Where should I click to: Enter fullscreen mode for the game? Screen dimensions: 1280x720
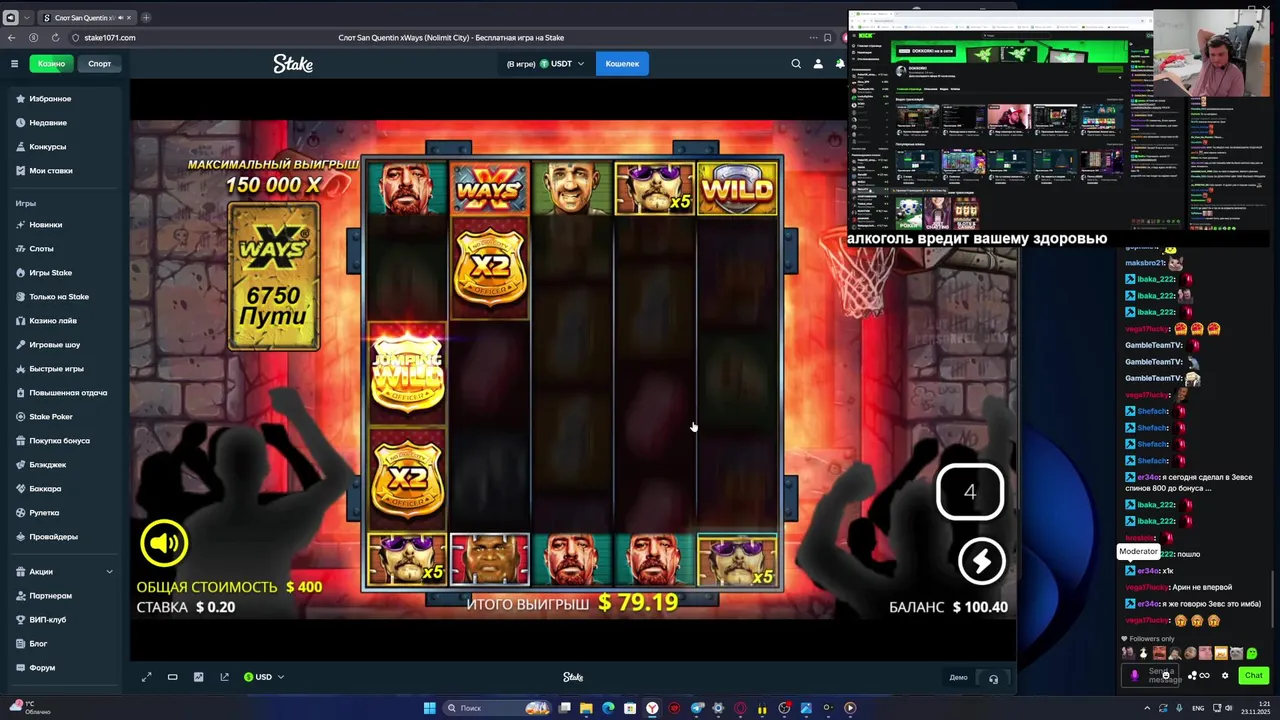point(146,677)
